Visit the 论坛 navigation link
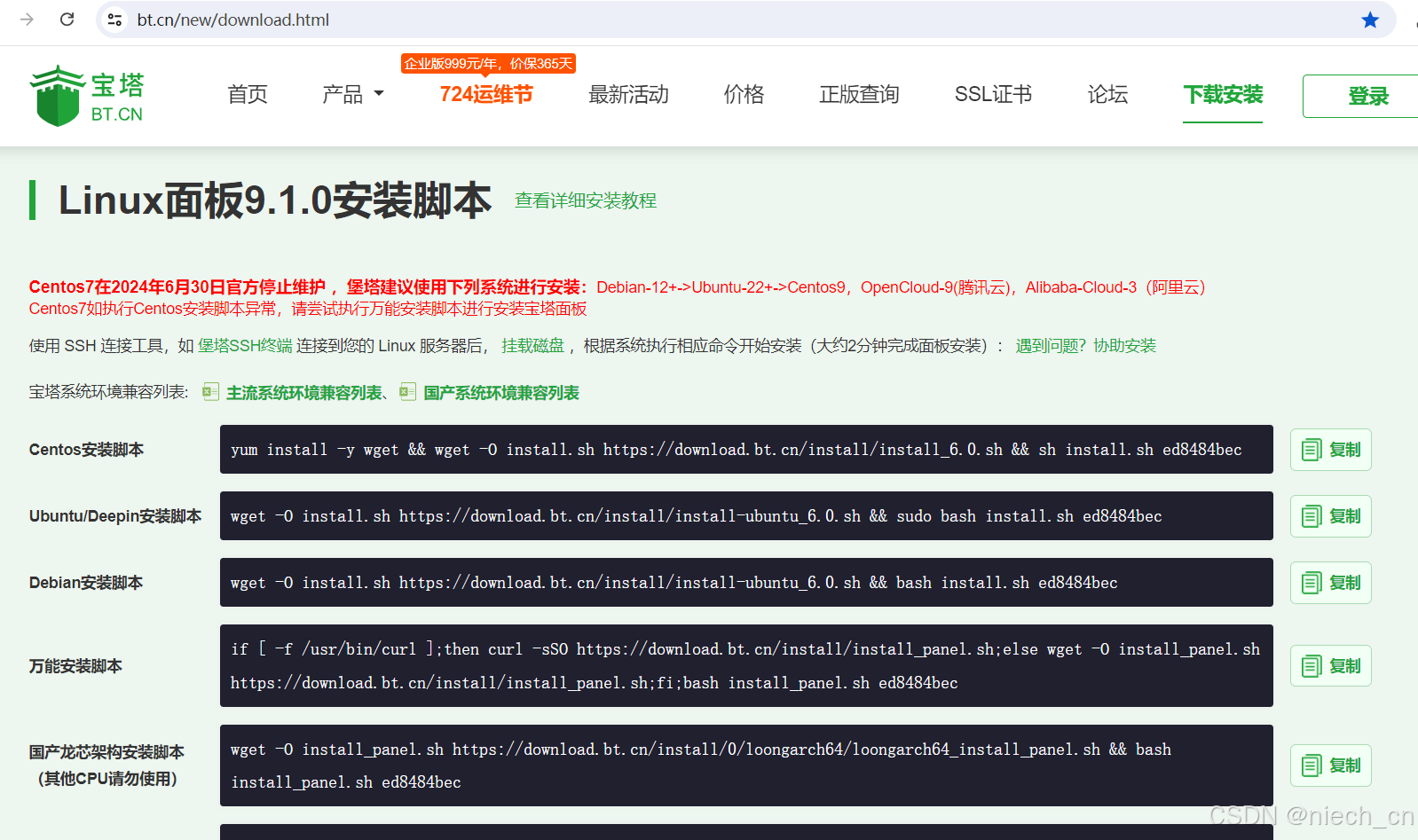 pyautogui.click(x=1107, y=94)
